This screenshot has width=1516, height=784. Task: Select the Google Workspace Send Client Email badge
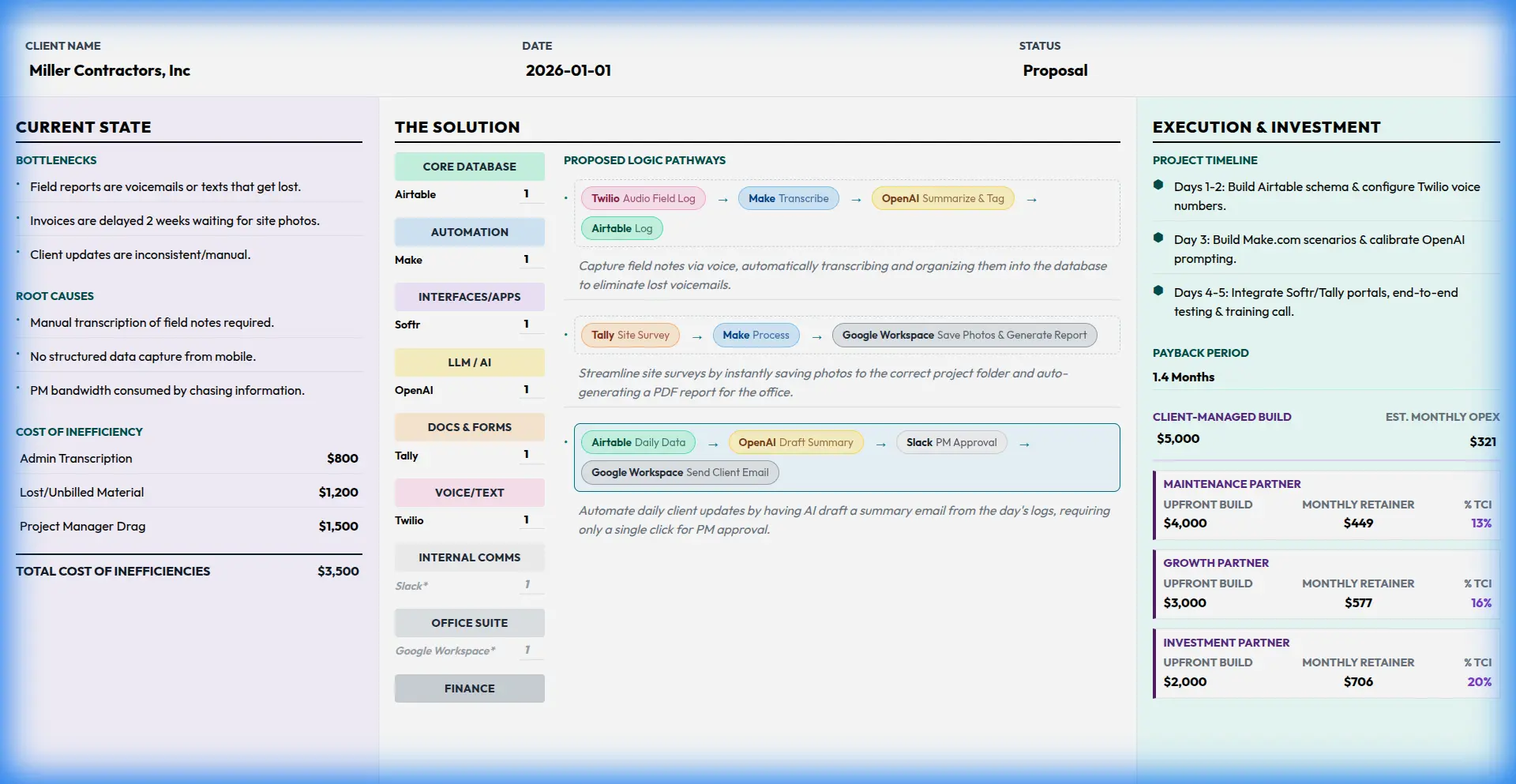coord(679,472)
